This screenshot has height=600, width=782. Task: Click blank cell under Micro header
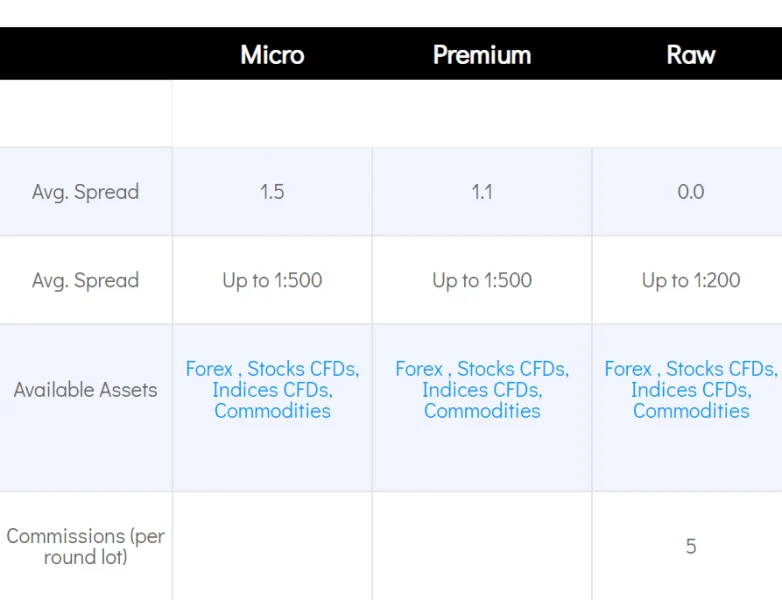click(x=272, y=114)
